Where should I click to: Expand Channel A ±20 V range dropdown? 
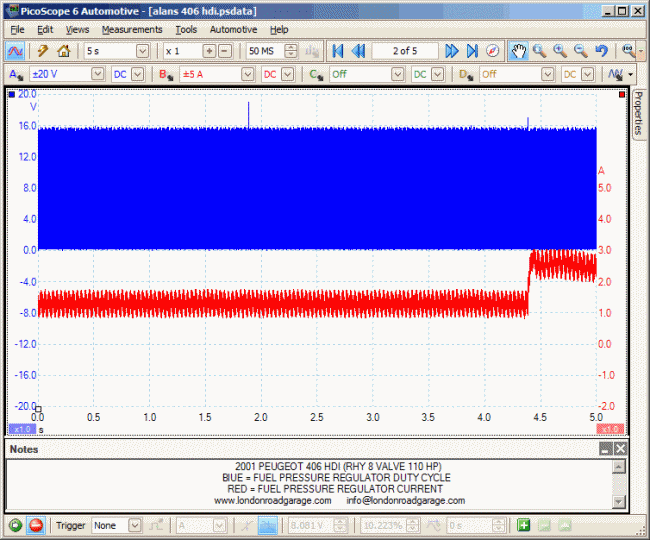point(97,74)
